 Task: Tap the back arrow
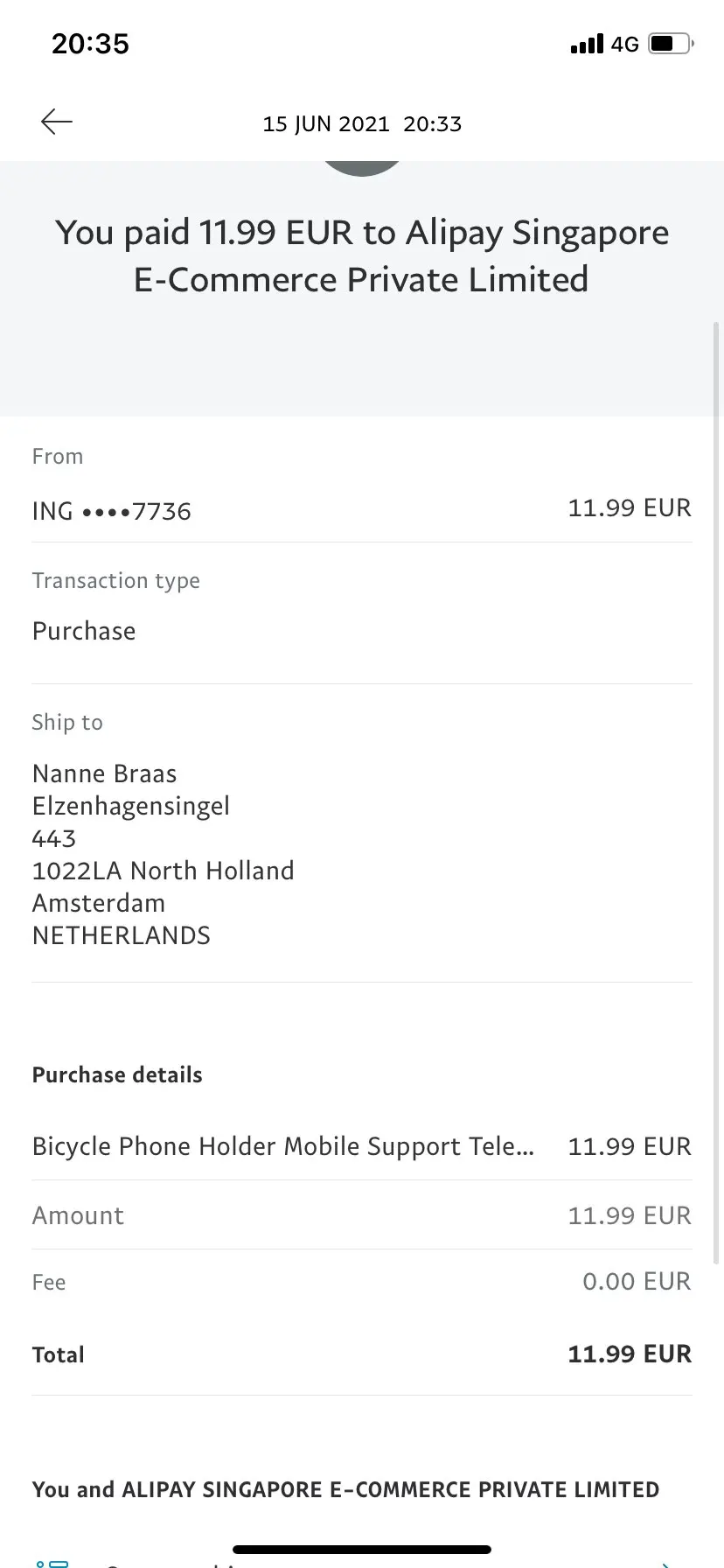point(57,122)
